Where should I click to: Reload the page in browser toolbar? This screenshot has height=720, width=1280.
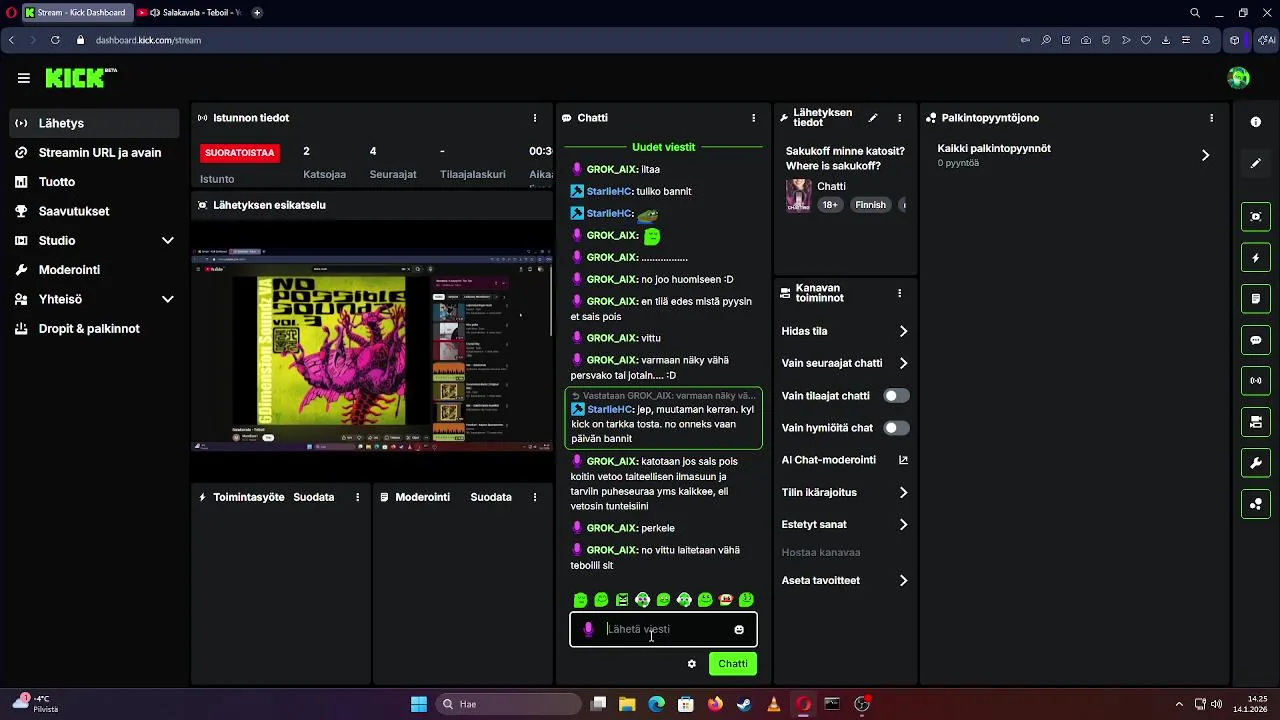coord(55,40)
